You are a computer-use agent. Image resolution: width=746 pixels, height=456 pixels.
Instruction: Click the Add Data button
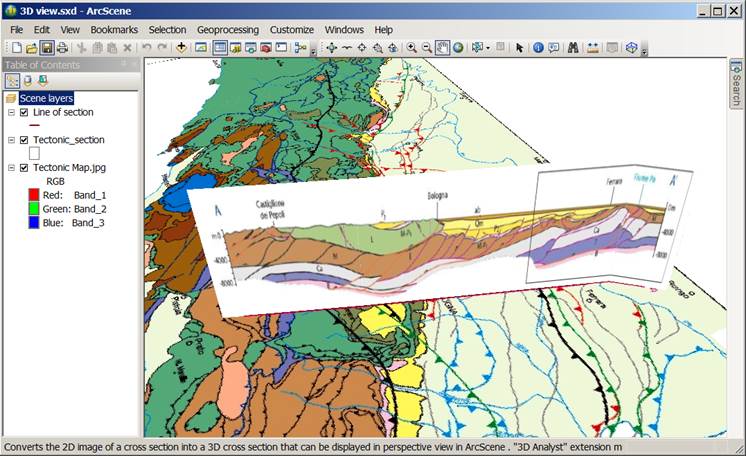(181, 47)
